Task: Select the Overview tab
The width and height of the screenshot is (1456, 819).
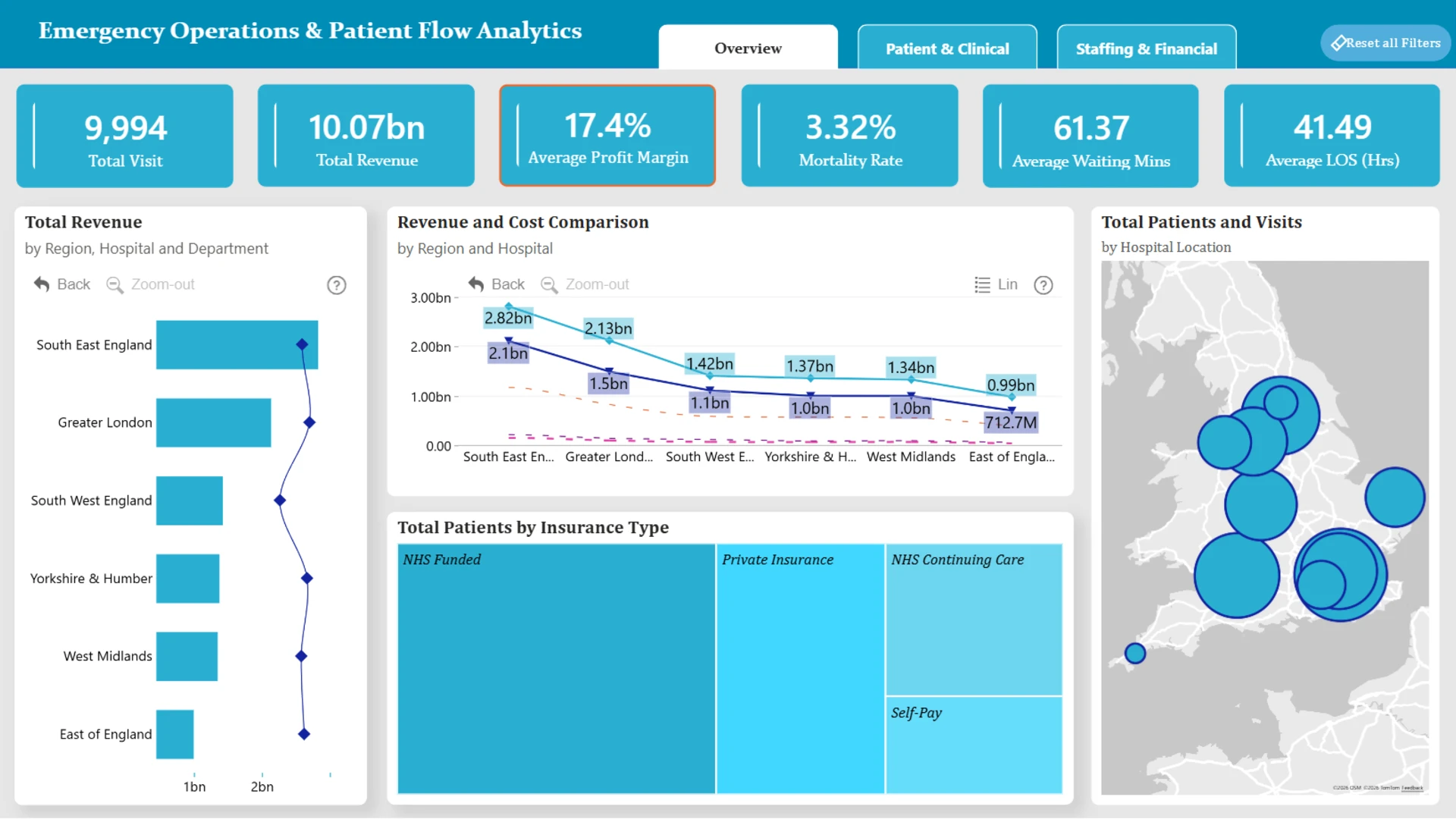Action: point(748,48)
